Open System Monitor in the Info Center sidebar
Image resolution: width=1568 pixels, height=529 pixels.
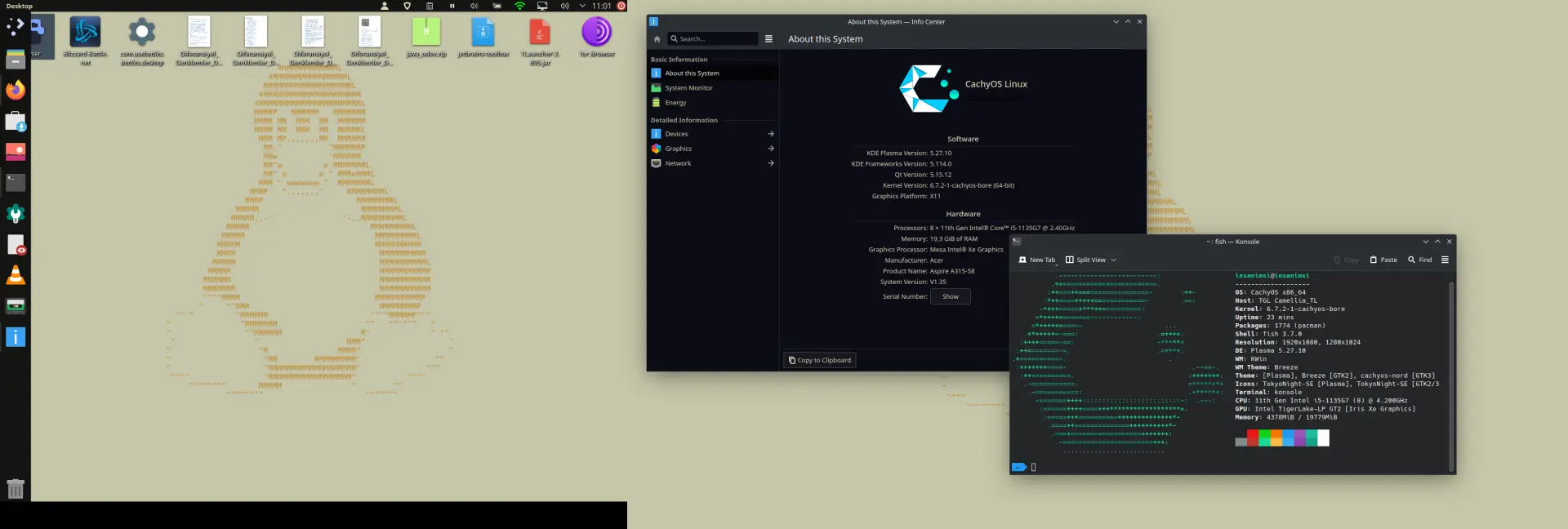[712, 87]
